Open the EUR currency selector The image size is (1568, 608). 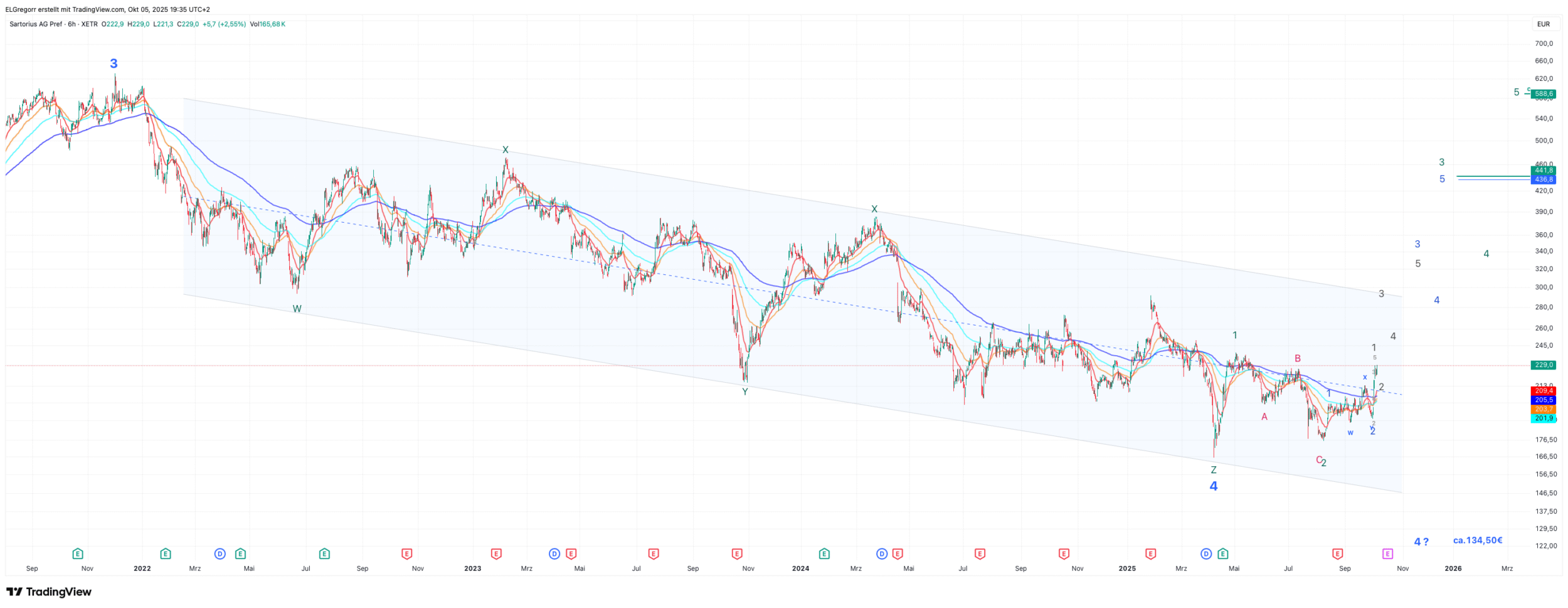[1543, 24]
